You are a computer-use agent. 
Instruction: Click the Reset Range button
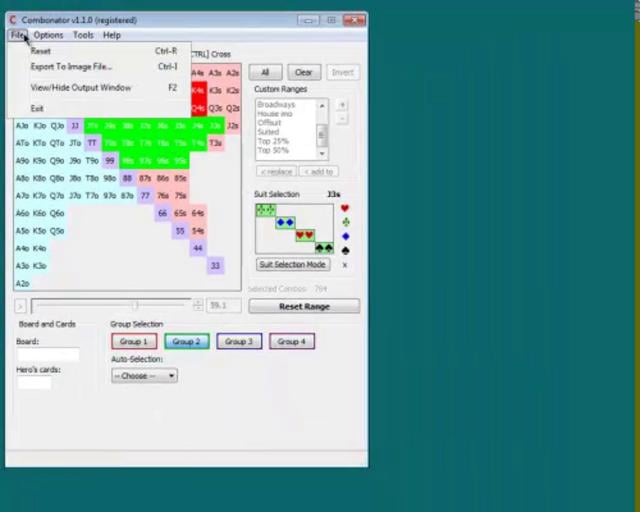coord(304,306)
